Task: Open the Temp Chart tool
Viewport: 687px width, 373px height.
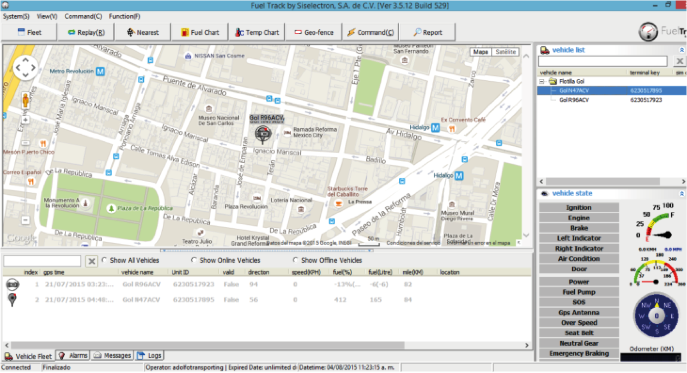Action: point(257,32)
